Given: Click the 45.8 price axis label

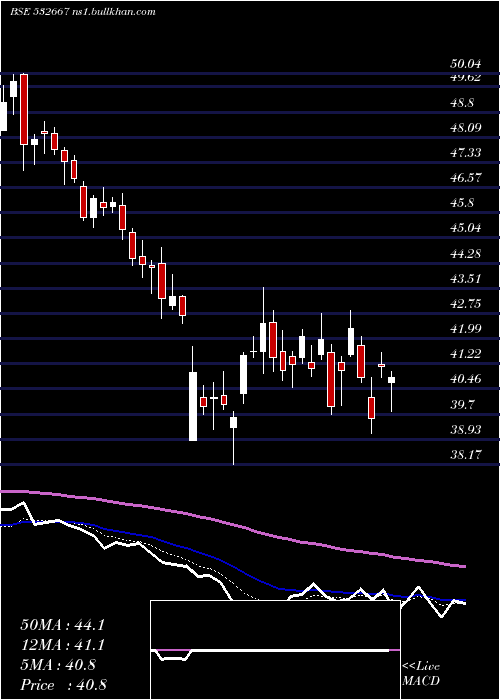Looking at the screenshot, I should (462, 203).
